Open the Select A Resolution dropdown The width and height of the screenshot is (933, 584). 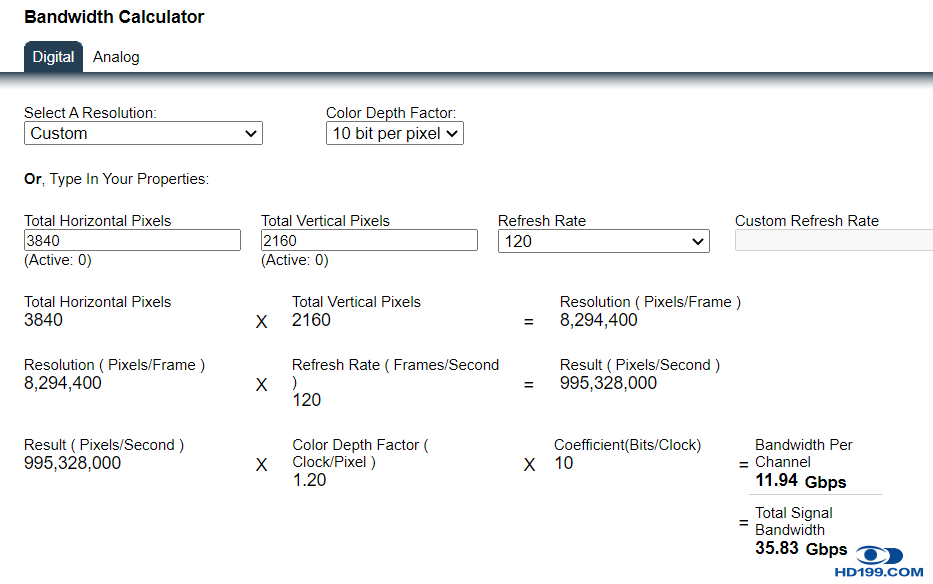143,133
